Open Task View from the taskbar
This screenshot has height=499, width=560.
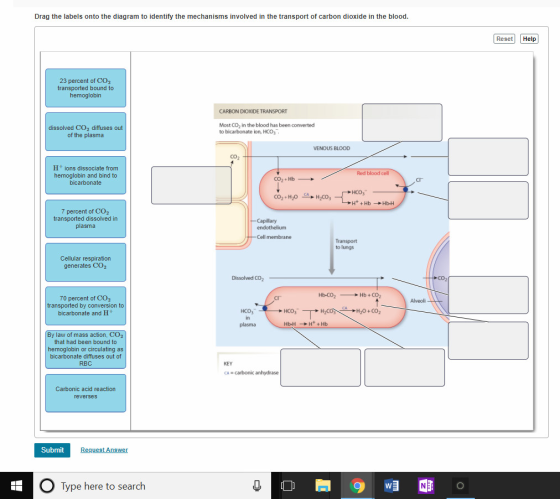tap(288, 486)
